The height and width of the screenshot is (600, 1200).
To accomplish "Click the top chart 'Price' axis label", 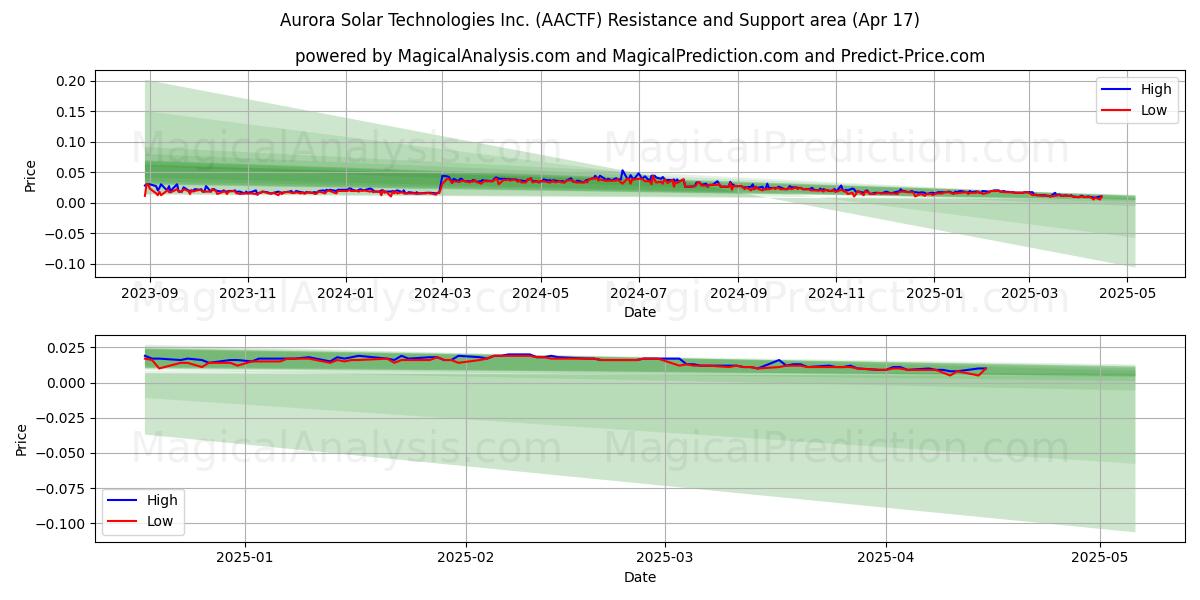I will tap(31, 175).
